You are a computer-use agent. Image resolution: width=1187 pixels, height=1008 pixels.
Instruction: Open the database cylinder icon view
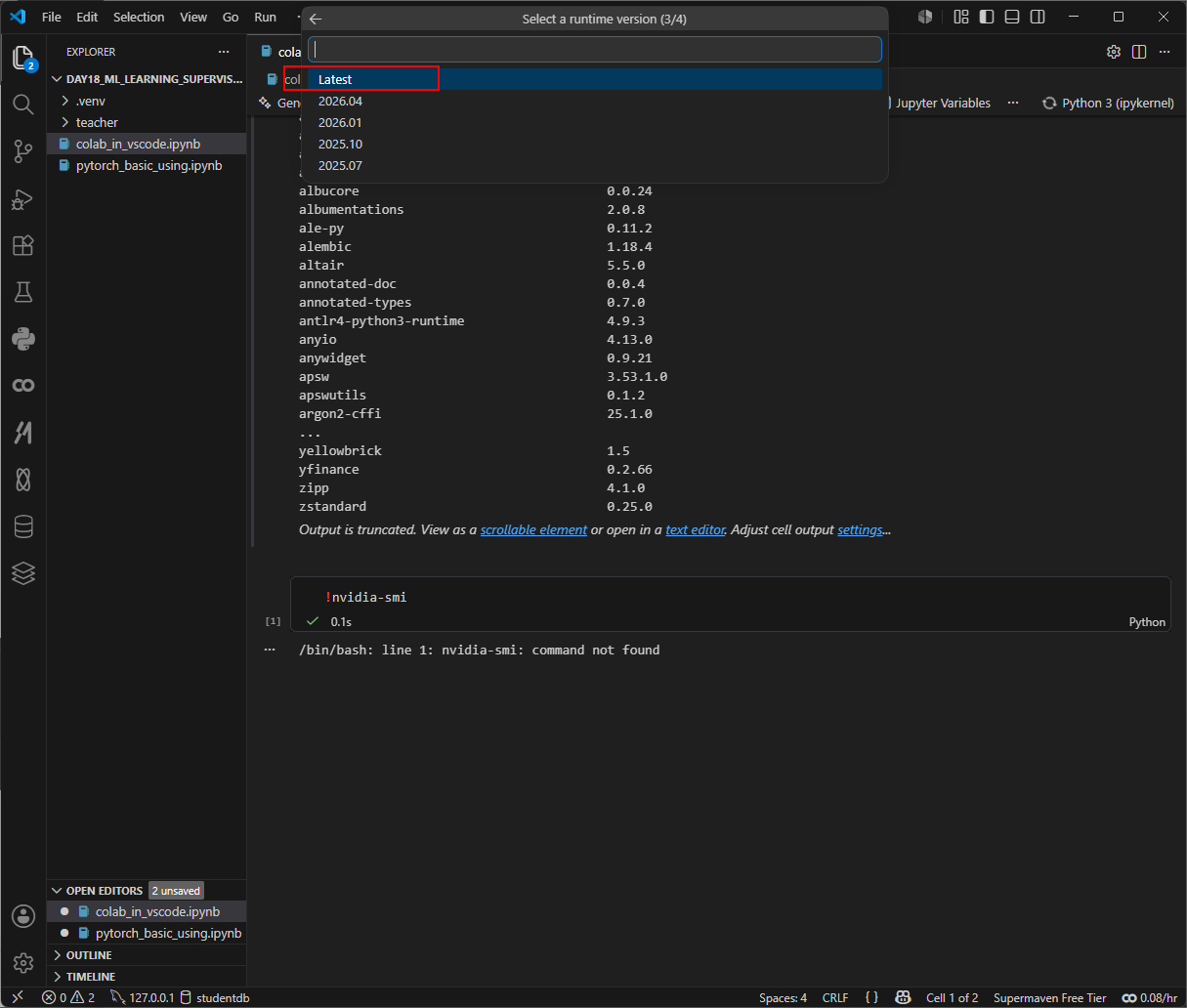23,526
